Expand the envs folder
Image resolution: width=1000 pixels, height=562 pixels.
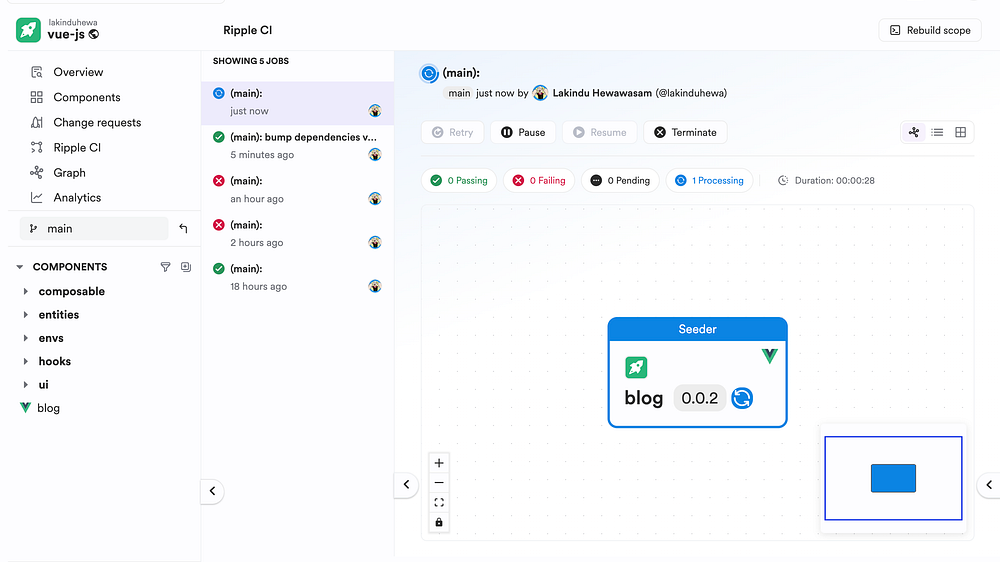pos(26,338)
